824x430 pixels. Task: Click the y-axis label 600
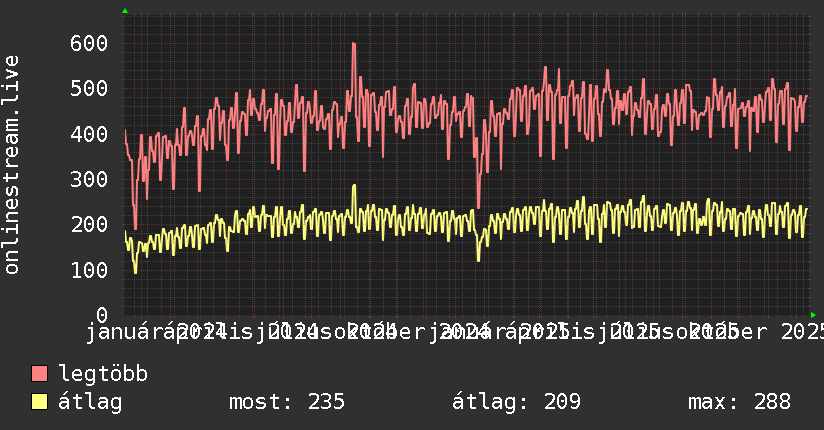89,43
